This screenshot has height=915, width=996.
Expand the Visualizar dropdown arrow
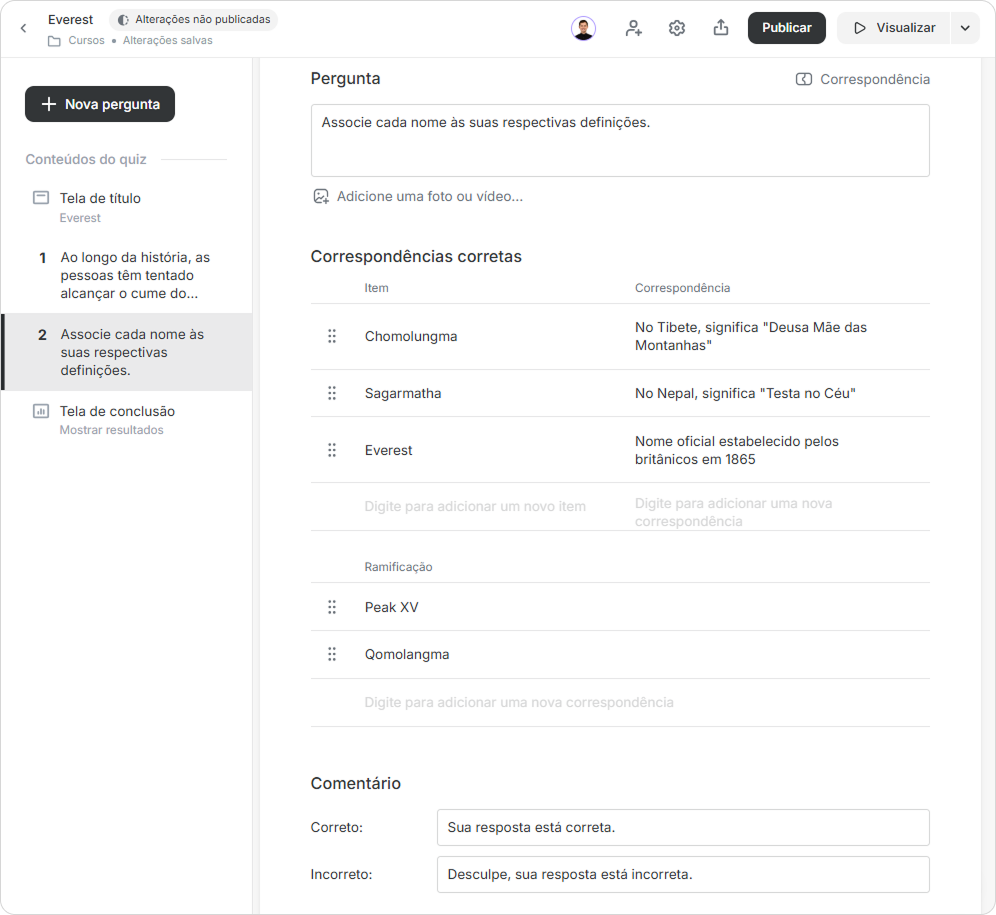coord(966,28)
